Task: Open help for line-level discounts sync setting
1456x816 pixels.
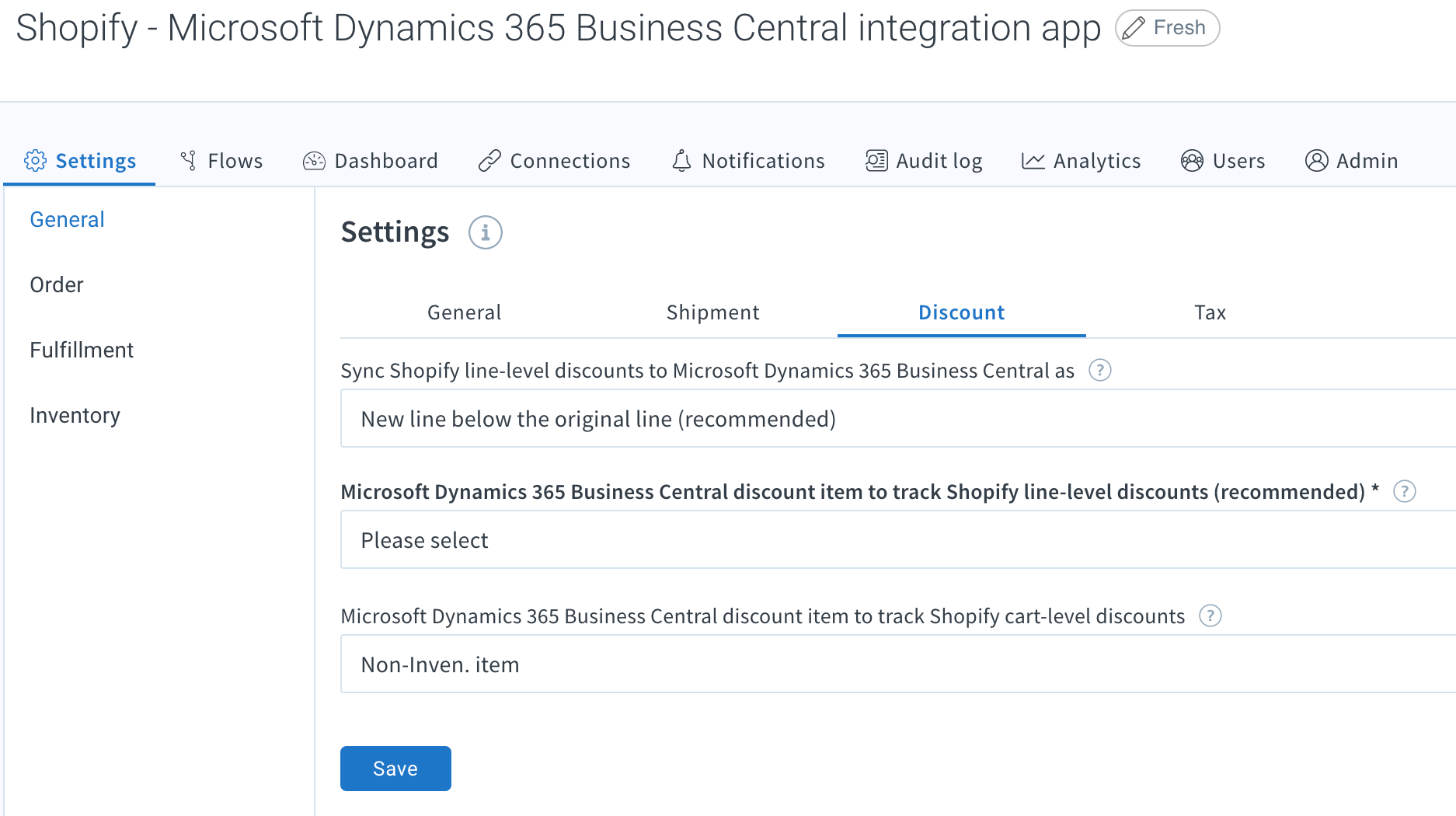Action: (x=1099, y=371)
